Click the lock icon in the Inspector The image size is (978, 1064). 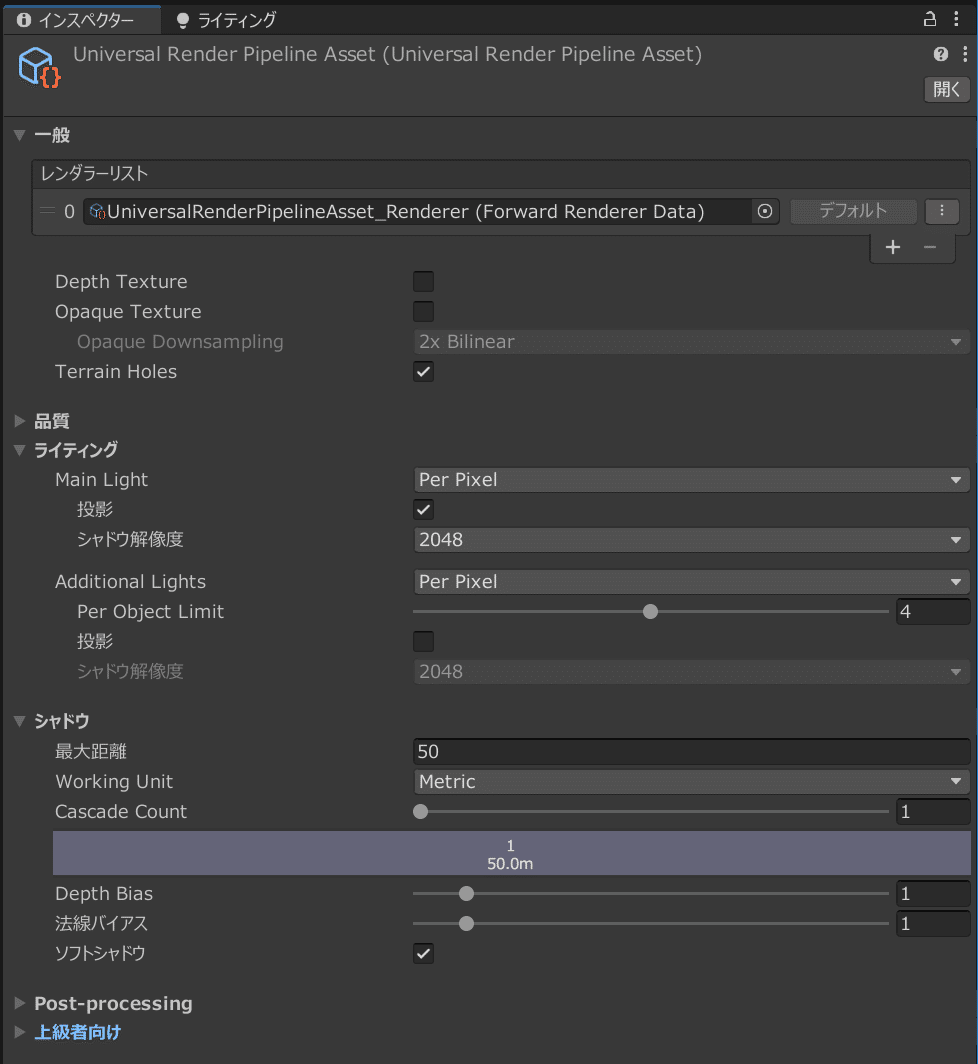pyautogui.click(x=928, y=18)
